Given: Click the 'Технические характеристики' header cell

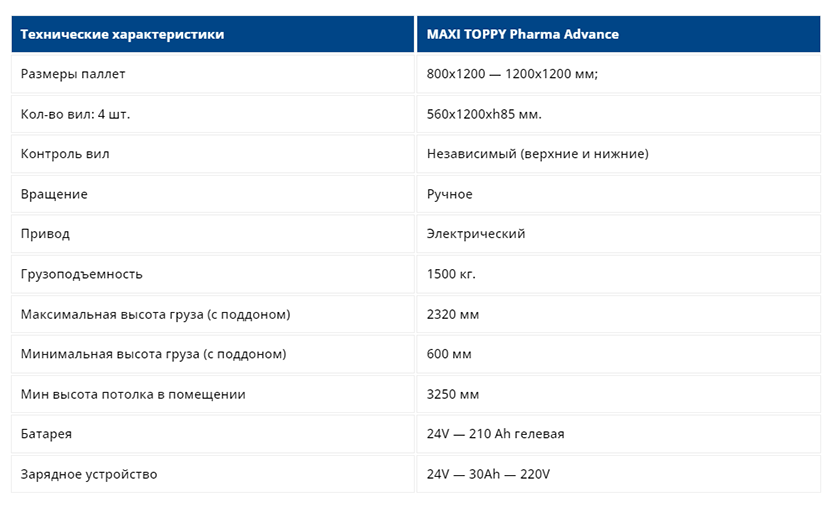Looking at the screenshot, I should (x=213, y=34).
